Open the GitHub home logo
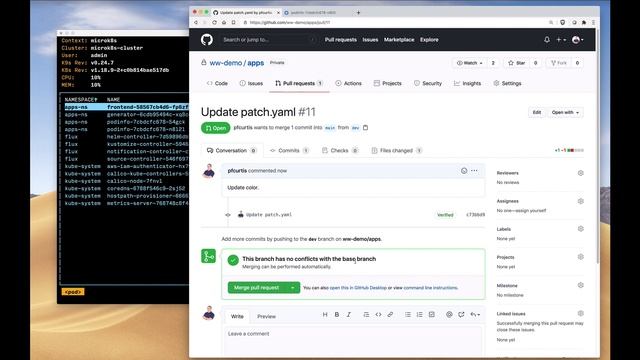Viewport: 640px width, 360px height. (207, 40)
